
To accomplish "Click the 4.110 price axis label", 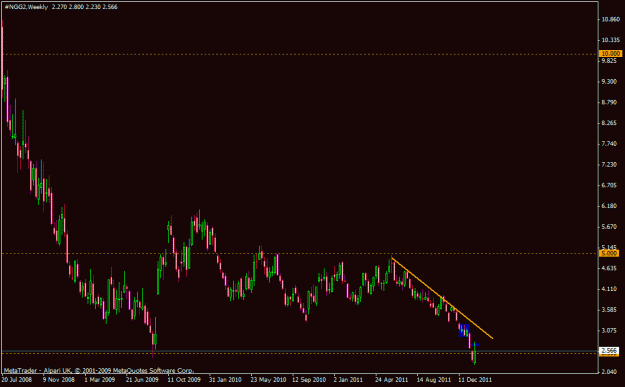I will 610,289.
